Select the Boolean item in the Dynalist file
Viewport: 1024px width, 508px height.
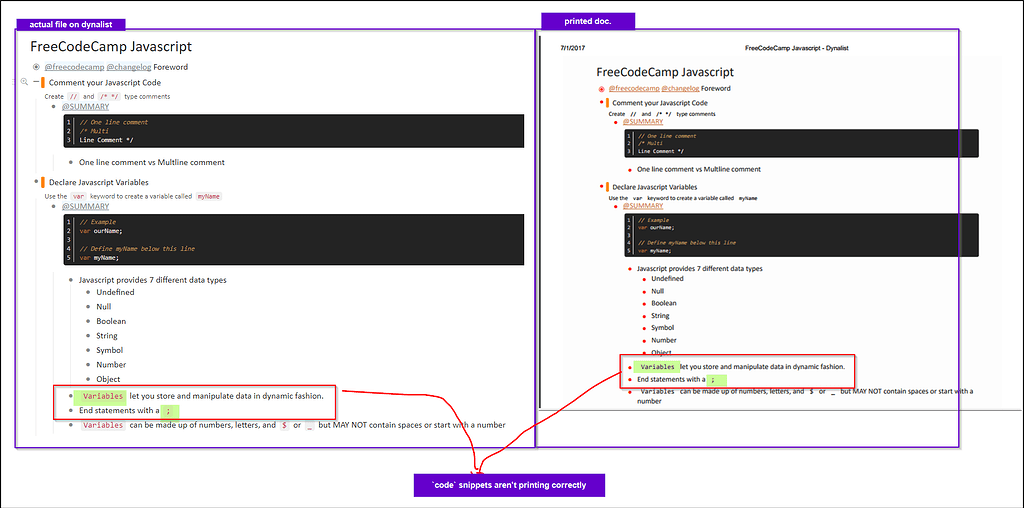[111, 321]
